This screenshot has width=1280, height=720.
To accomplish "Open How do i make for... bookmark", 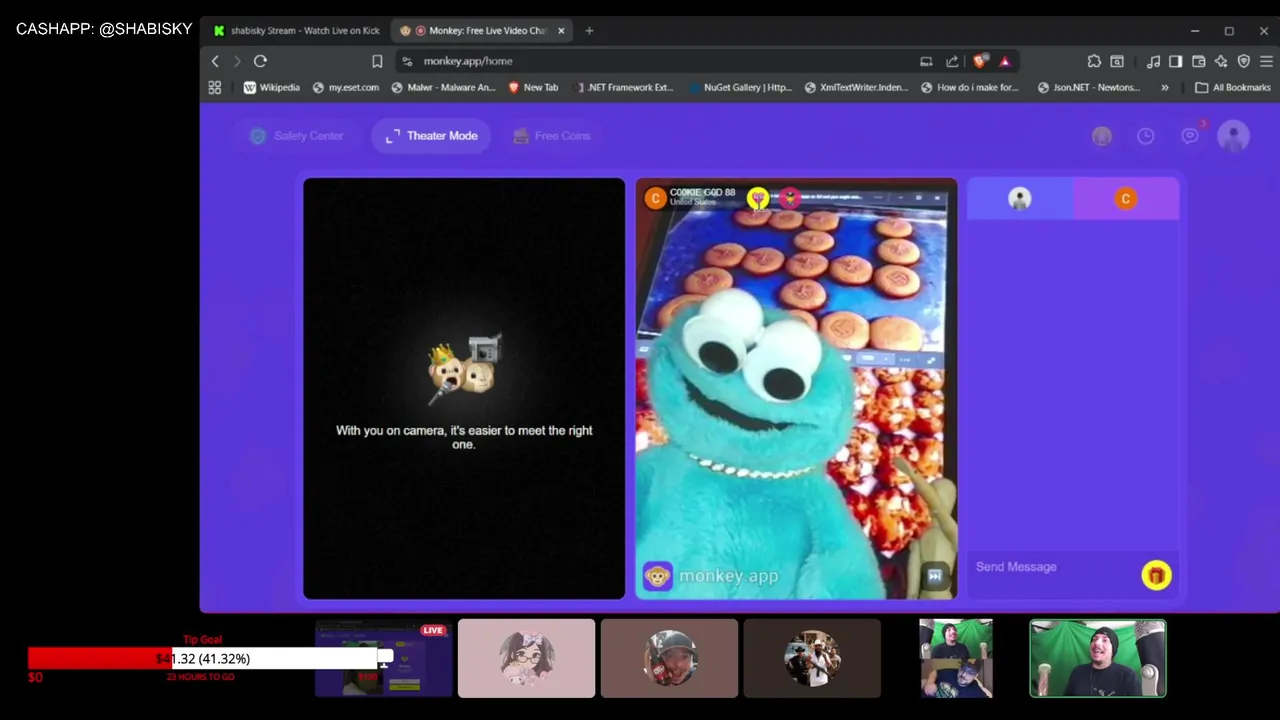I will (x=970, y=88).
